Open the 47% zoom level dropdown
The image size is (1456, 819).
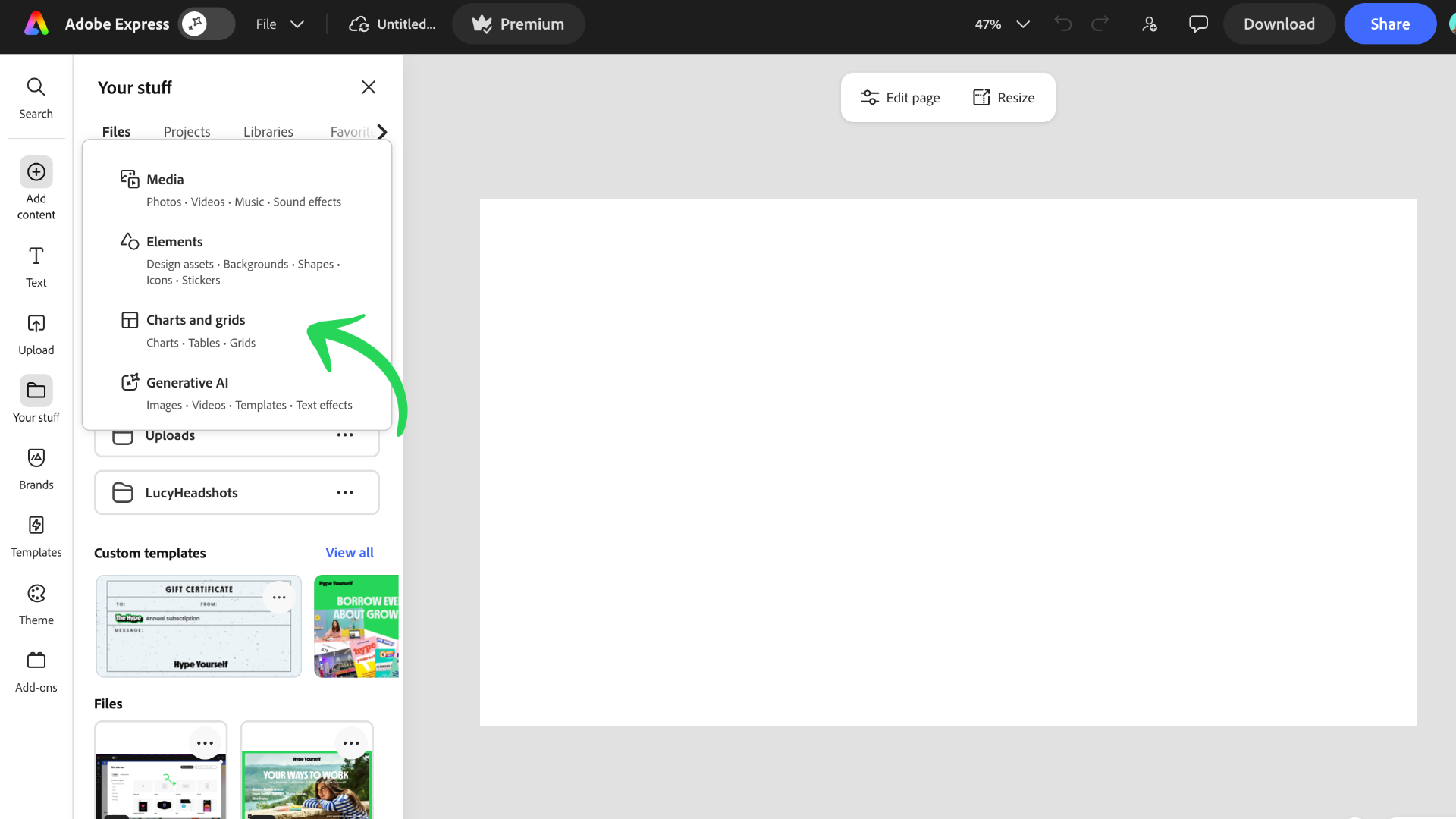(1002, 24)
